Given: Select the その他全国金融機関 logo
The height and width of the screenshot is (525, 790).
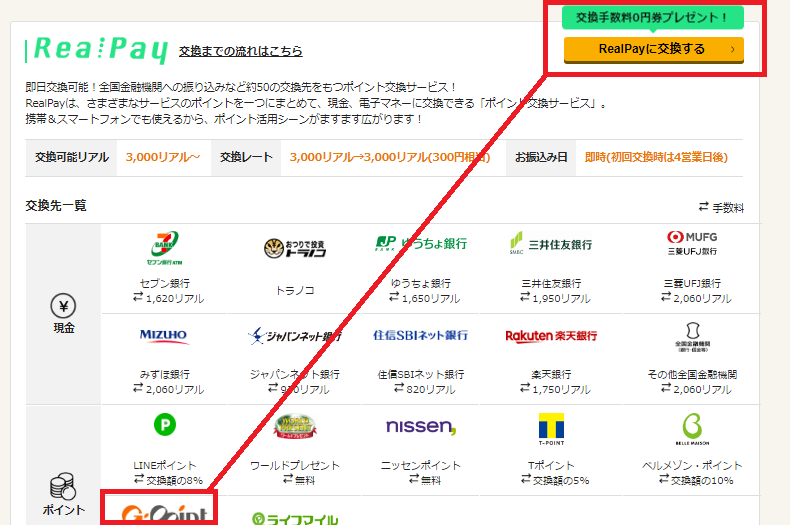Looking at the screenshot, I should pyautogui.click(x=692, y=337).
